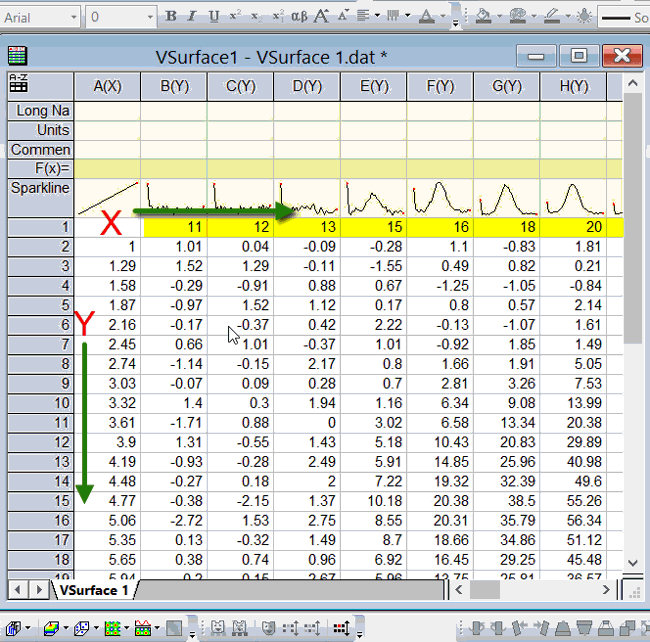Toggle Italic text formatting
Viewport: 650px width, 642px height.
[192, 16]
